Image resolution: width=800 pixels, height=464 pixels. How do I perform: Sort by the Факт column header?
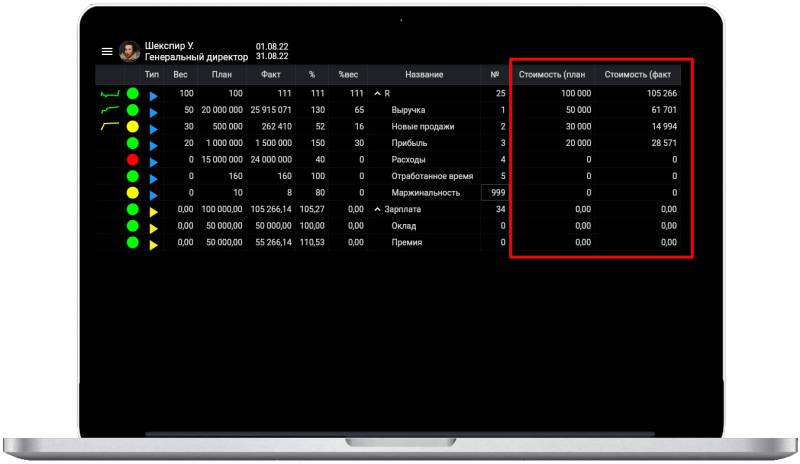[270, 75]
